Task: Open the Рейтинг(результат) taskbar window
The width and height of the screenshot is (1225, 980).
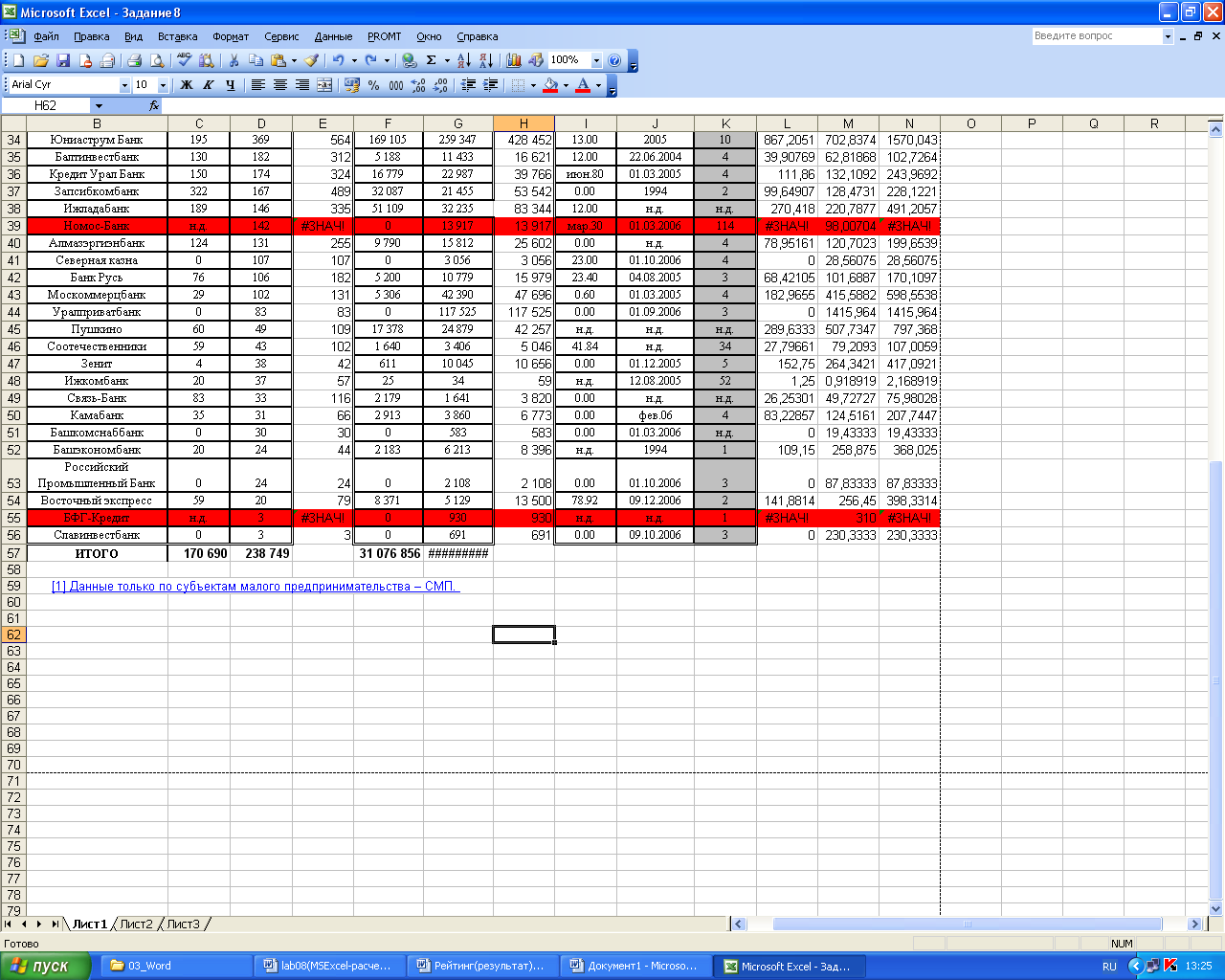Action: point(482,966)
